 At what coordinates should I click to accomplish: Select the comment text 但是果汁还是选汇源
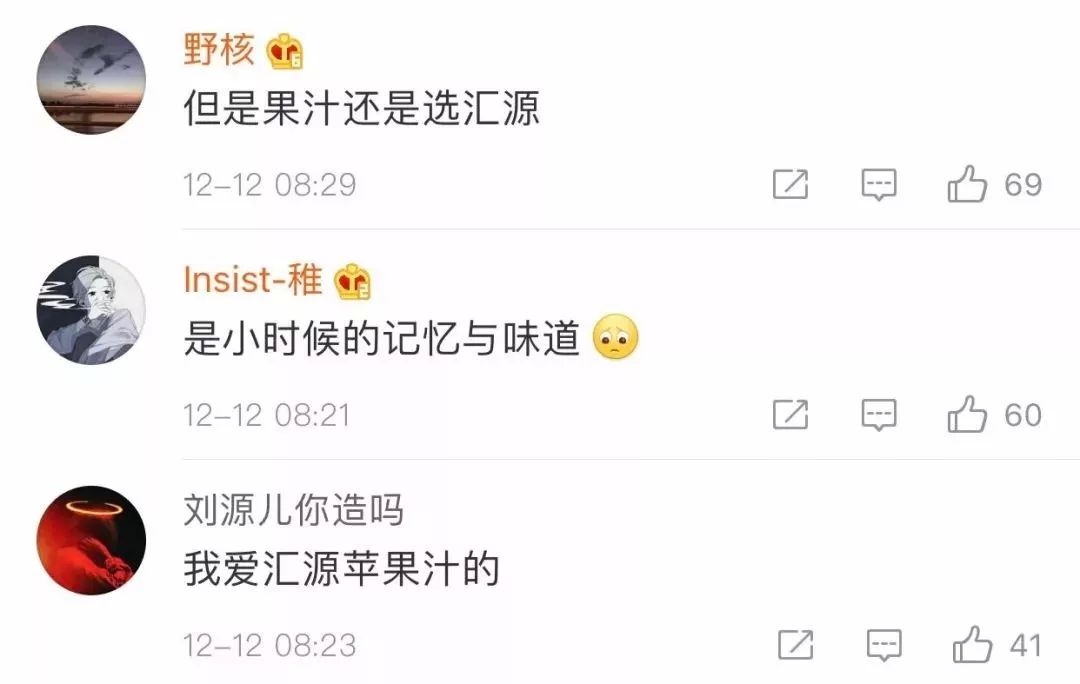point(361,109)
